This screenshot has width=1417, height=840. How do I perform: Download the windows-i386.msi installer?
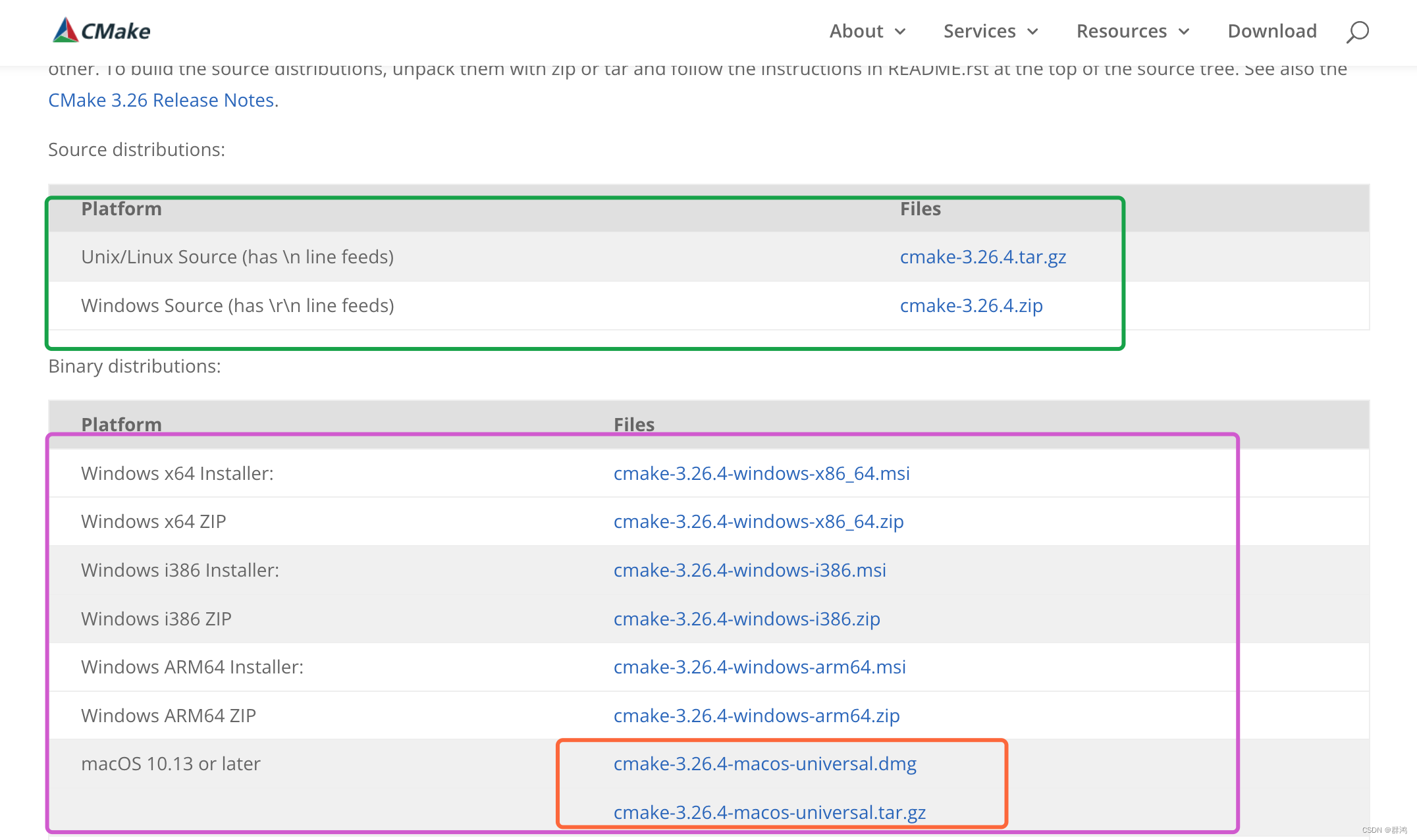pyautogui.click(x=749, y=570)
